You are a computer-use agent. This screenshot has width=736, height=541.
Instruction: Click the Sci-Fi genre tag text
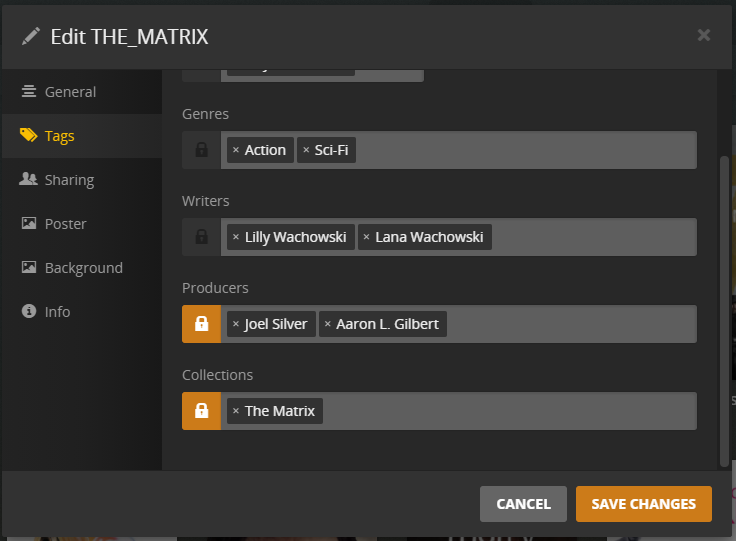pos(331,150)
